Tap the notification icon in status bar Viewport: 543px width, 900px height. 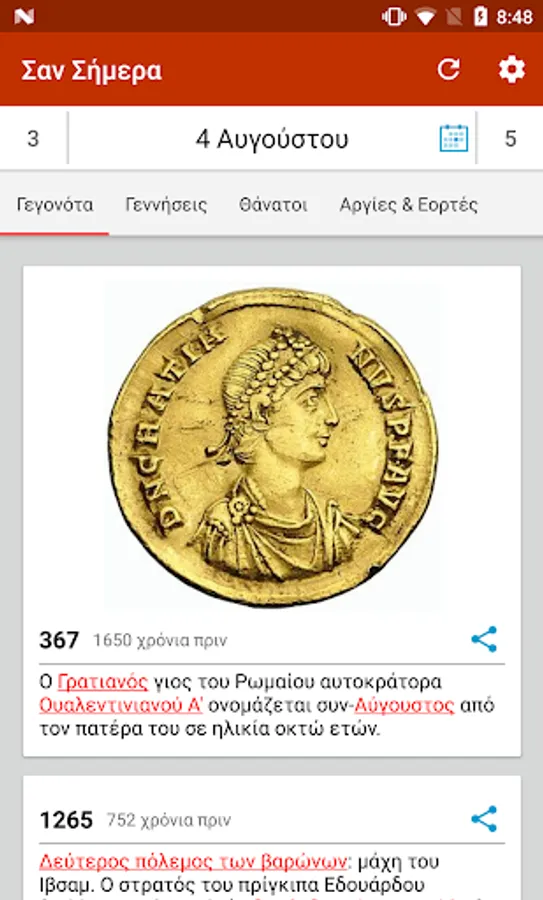coord(24,17)
